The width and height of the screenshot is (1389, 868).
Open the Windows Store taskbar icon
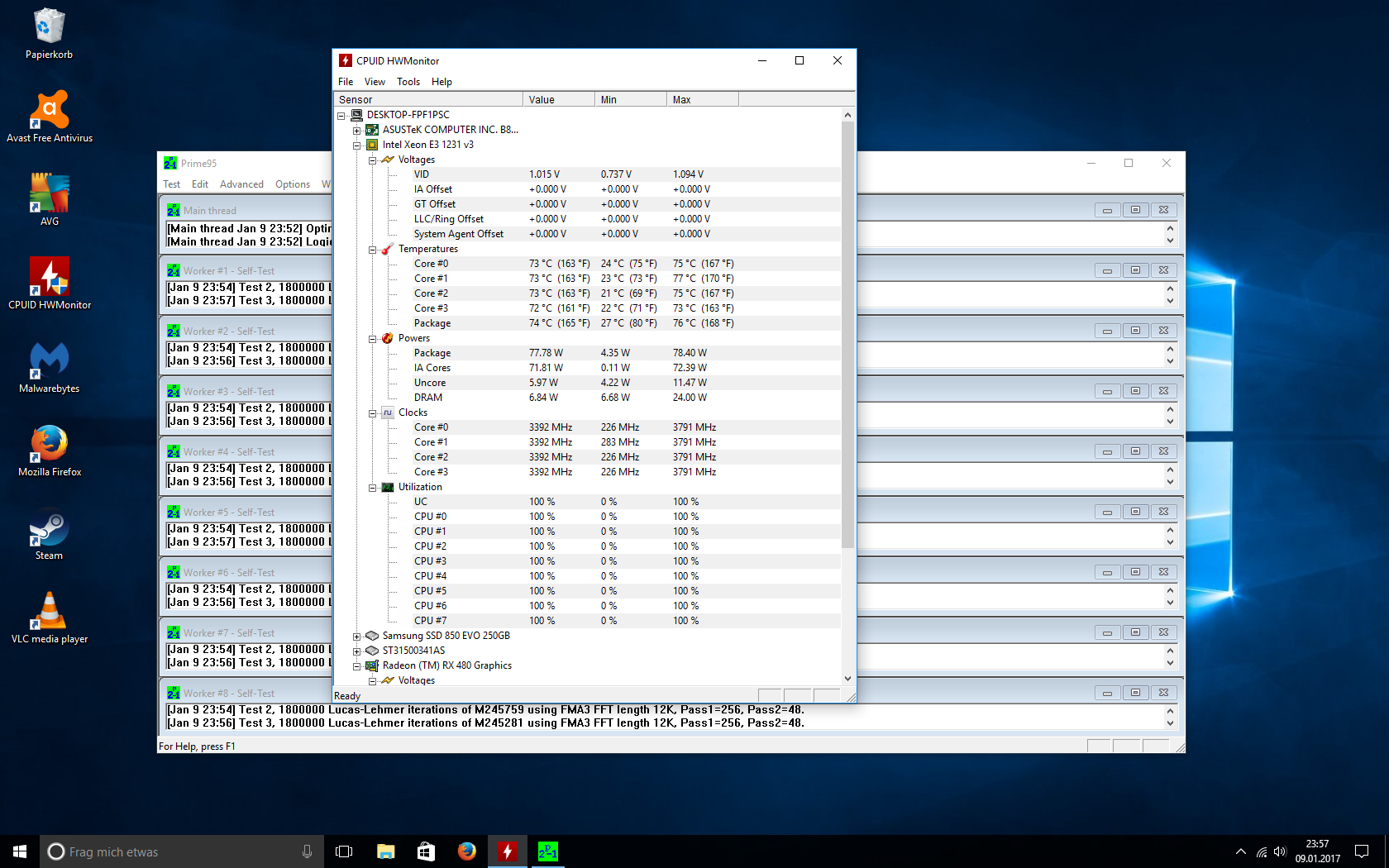426,851
